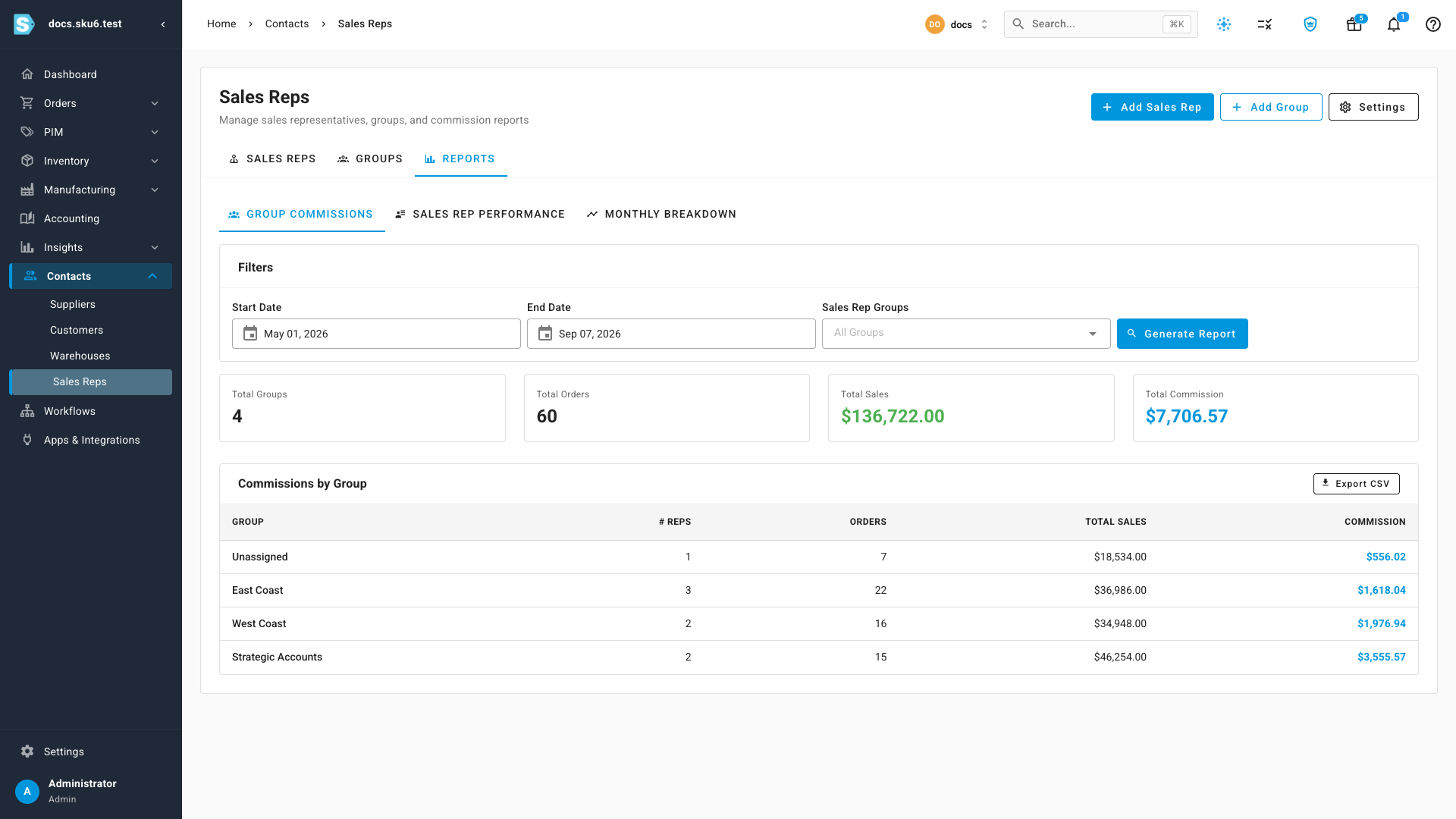Image resolution: width=1456 pixels, height=819 pixels.
Task: Click the $1,618.04 commission value
Action: [x=1381, y=590]
